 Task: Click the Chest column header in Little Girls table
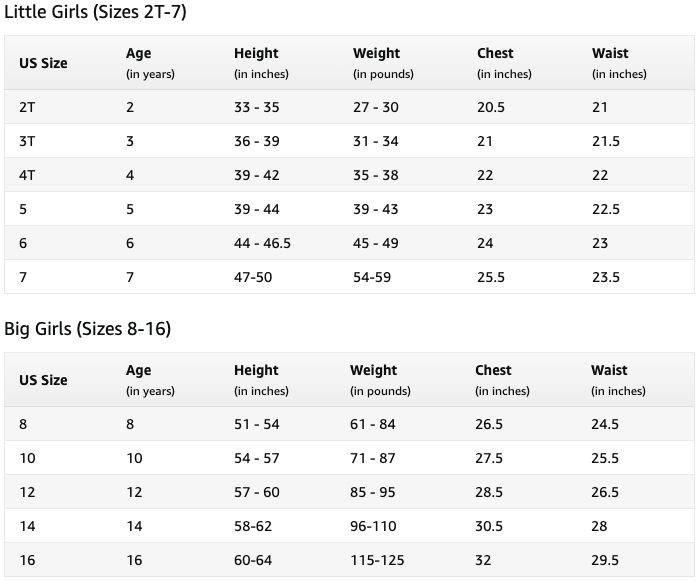click(x=504, y=63)
